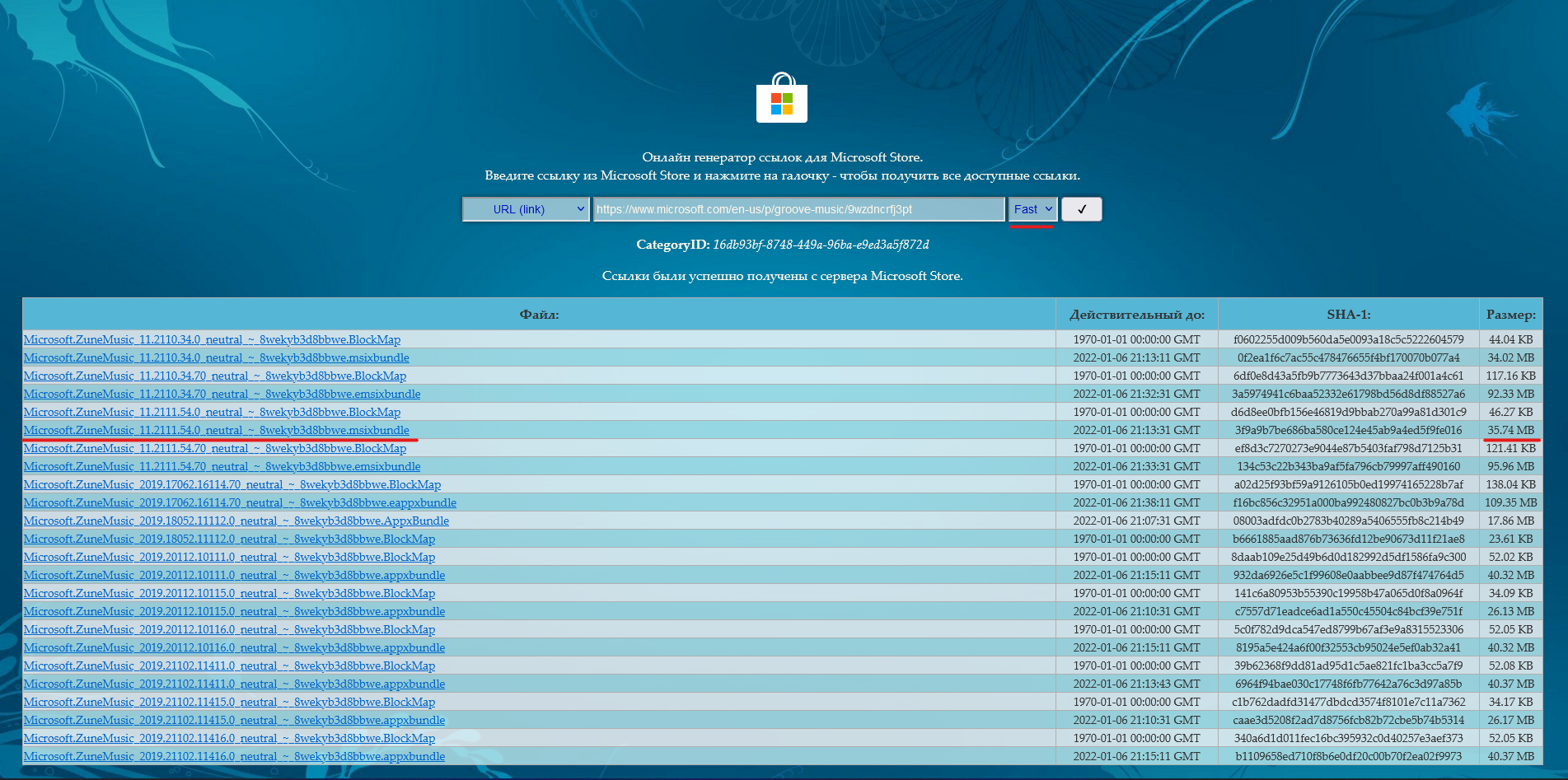Download ZuneMusic 2019.17062.16114.70 eappxbundle link
The width and height of the screenshot is (1568, 780).
coord(240,502)
